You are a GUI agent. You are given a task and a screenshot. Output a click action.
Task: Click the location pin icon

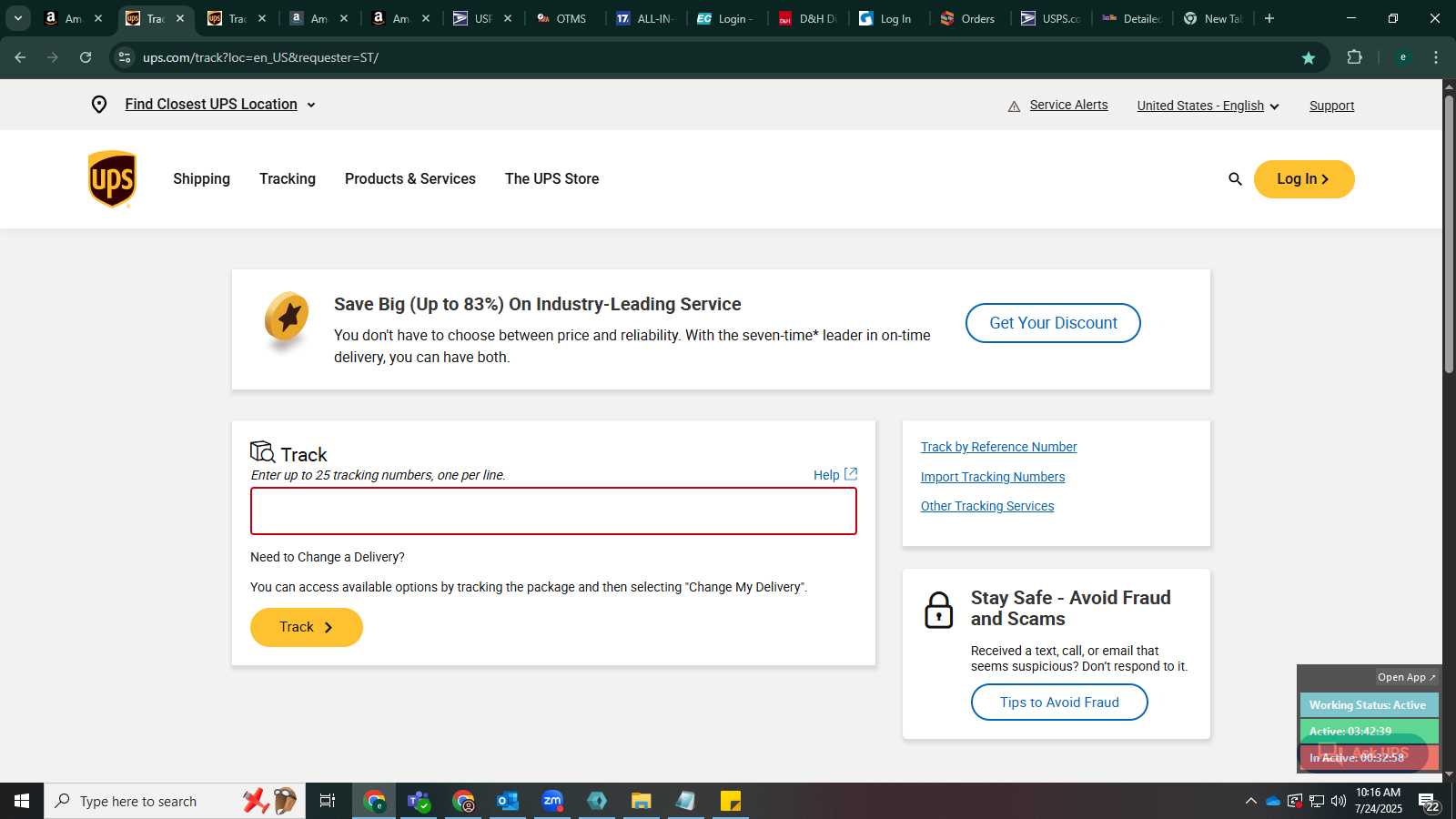tap(99, 105)
